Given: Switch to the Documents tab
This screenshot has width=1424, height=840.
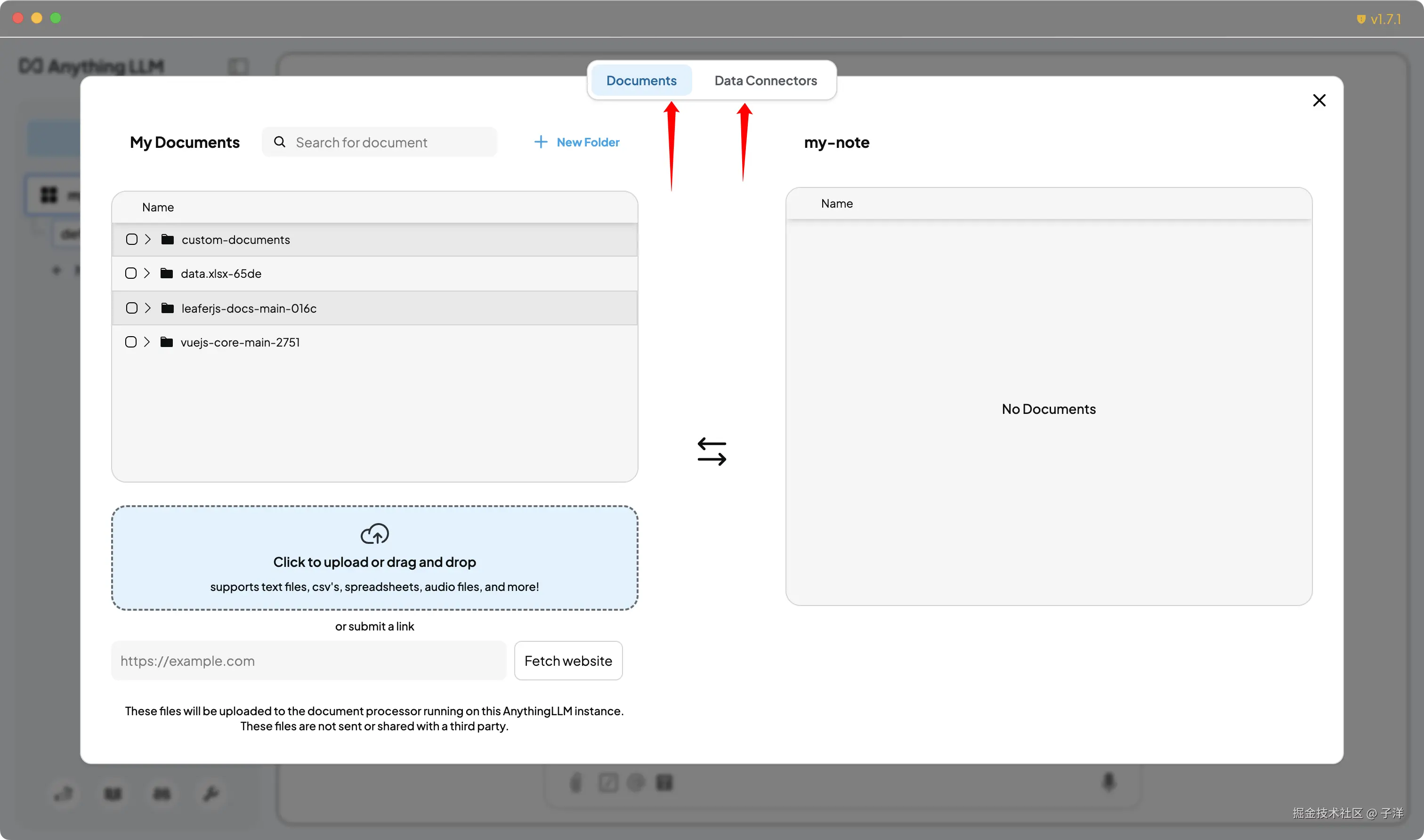Looking at the screenshot, I should [641, 81].
